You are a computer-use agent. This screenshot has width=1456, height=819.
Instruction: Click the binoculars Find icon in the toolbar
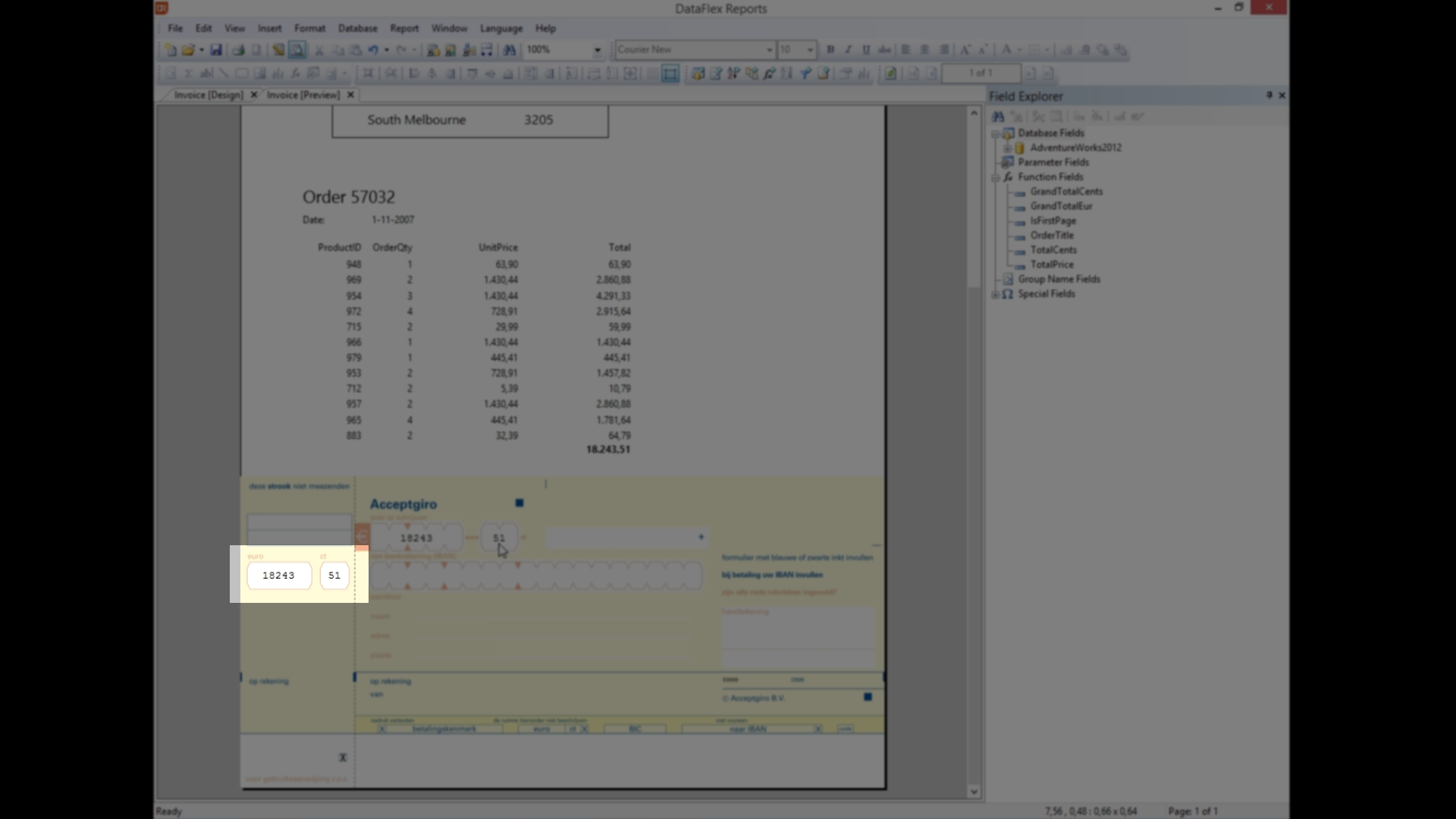tap(510, 50)
